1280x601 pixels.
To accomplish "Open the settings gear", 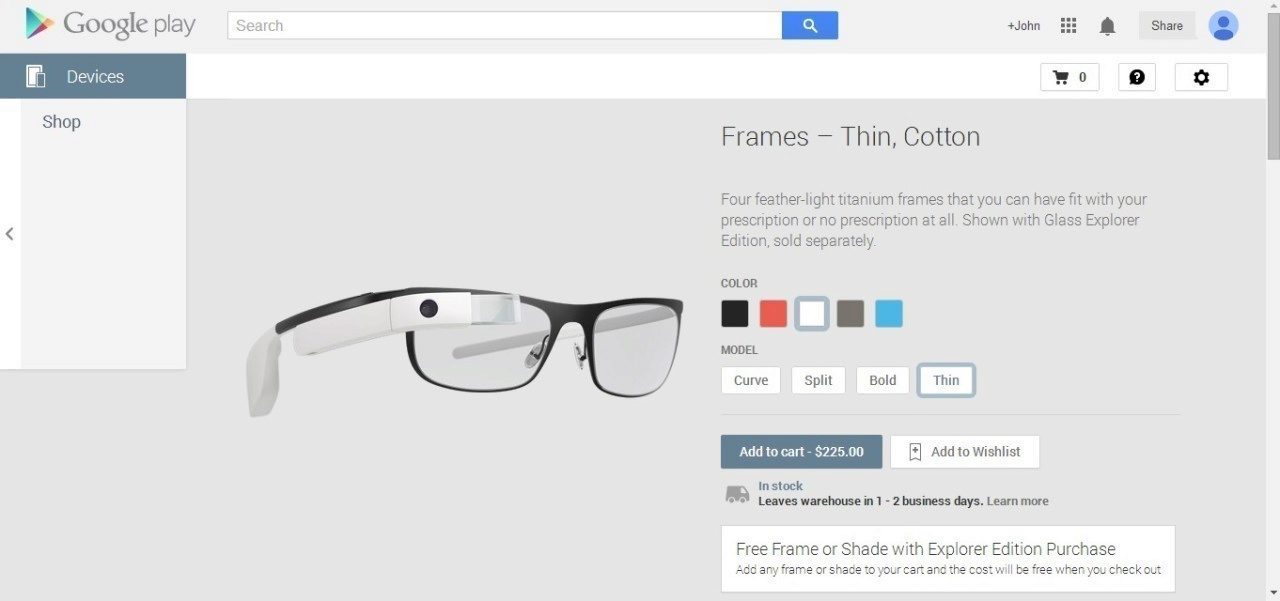I will 1201,77.
